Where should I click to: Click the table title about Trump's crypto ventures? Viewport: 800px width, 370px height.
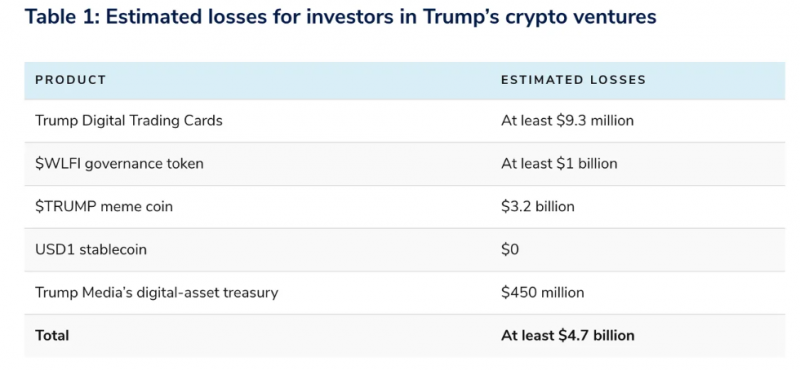340,17
